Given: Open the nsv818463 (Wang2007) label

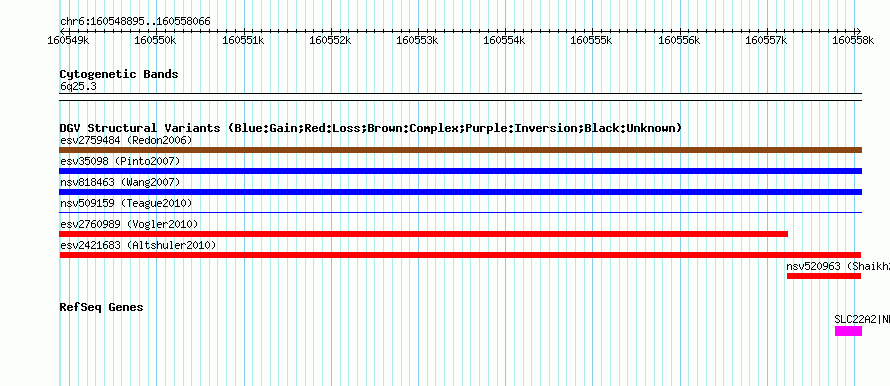Looking at the screenshot, I should tap(120, 182).
